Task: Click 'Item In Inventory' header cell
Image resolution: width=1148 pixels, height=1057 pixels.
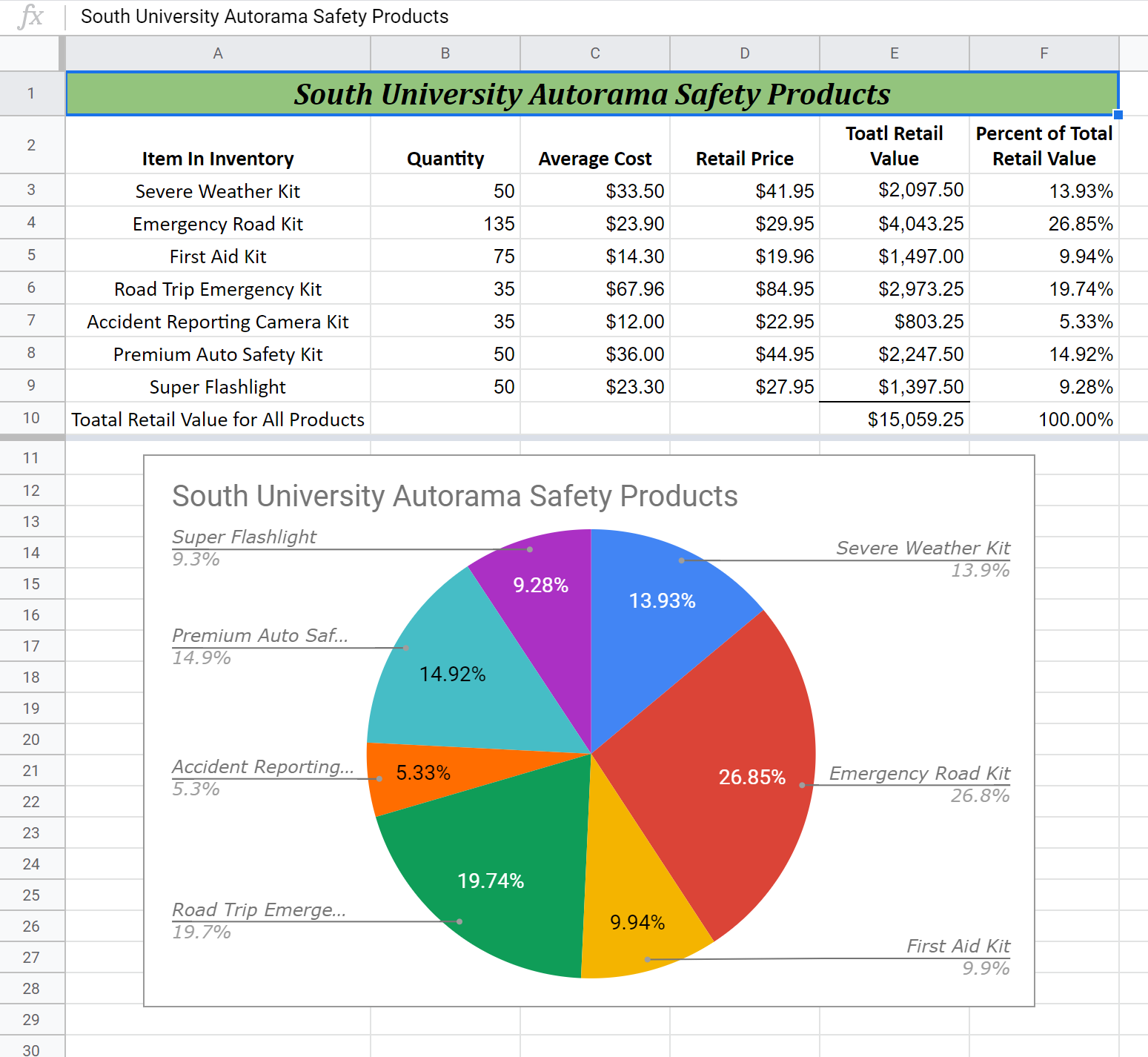Action: [218, 145]
